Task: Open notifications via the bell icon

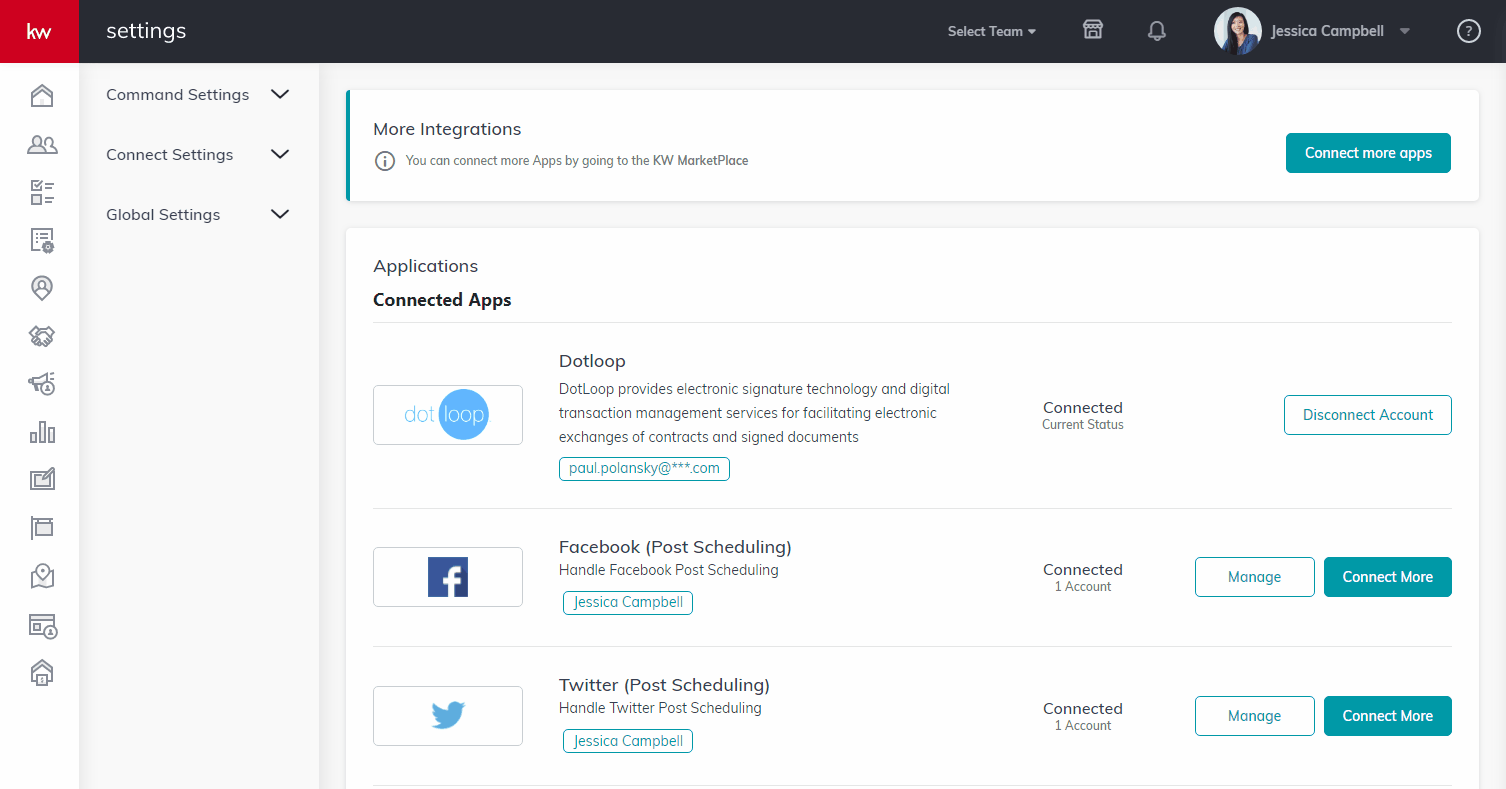Action: point(1156,31)
